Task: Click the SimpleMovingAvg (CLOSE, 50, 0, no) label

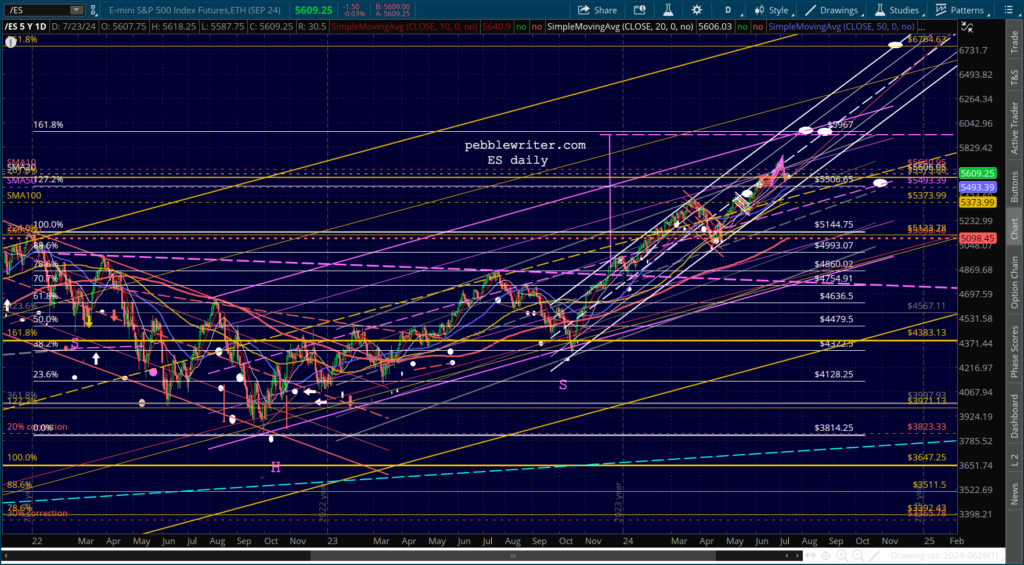Action: 841,27
